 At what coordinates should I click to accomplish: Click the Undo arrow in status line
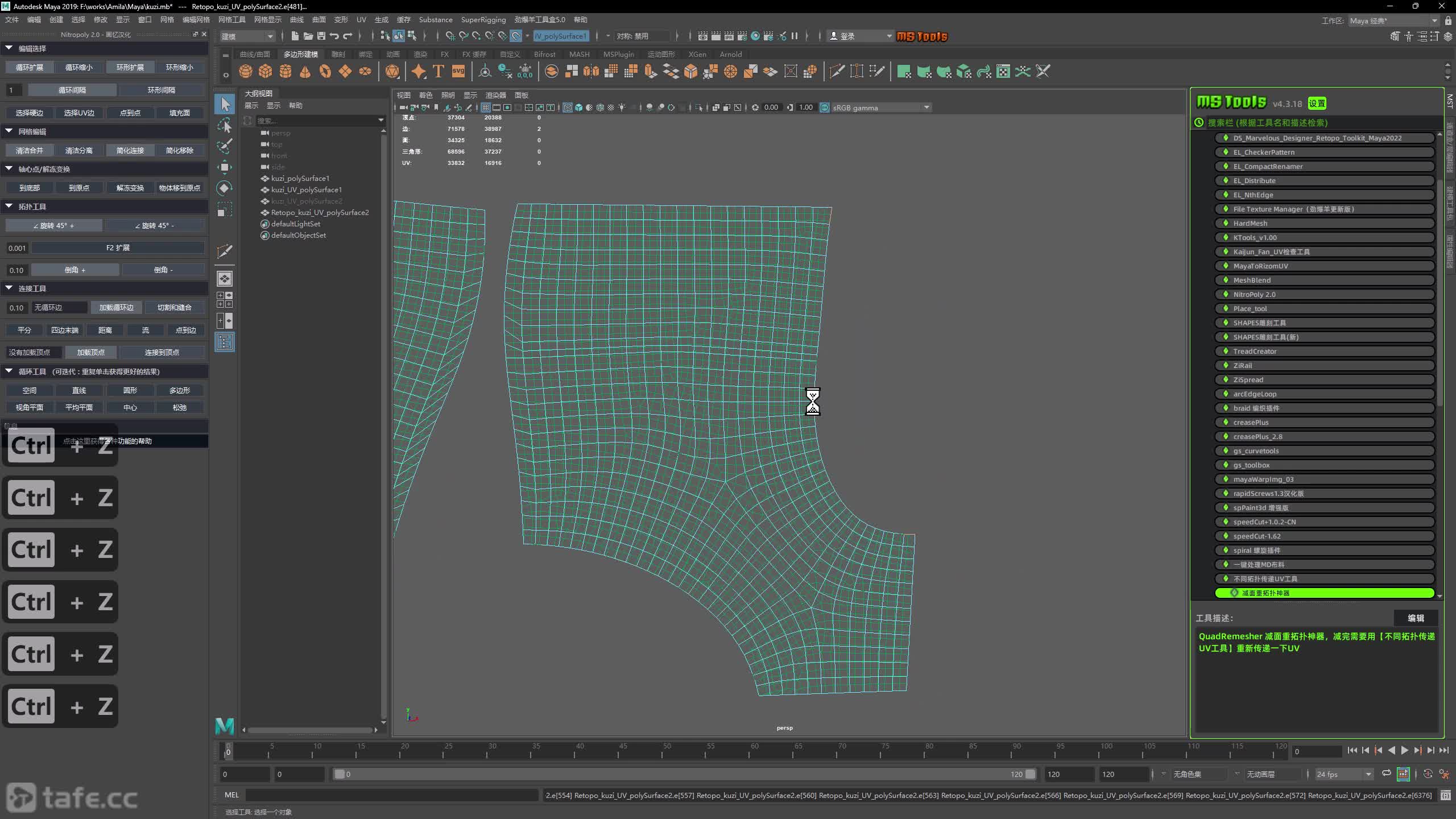(x=334, y=36)
